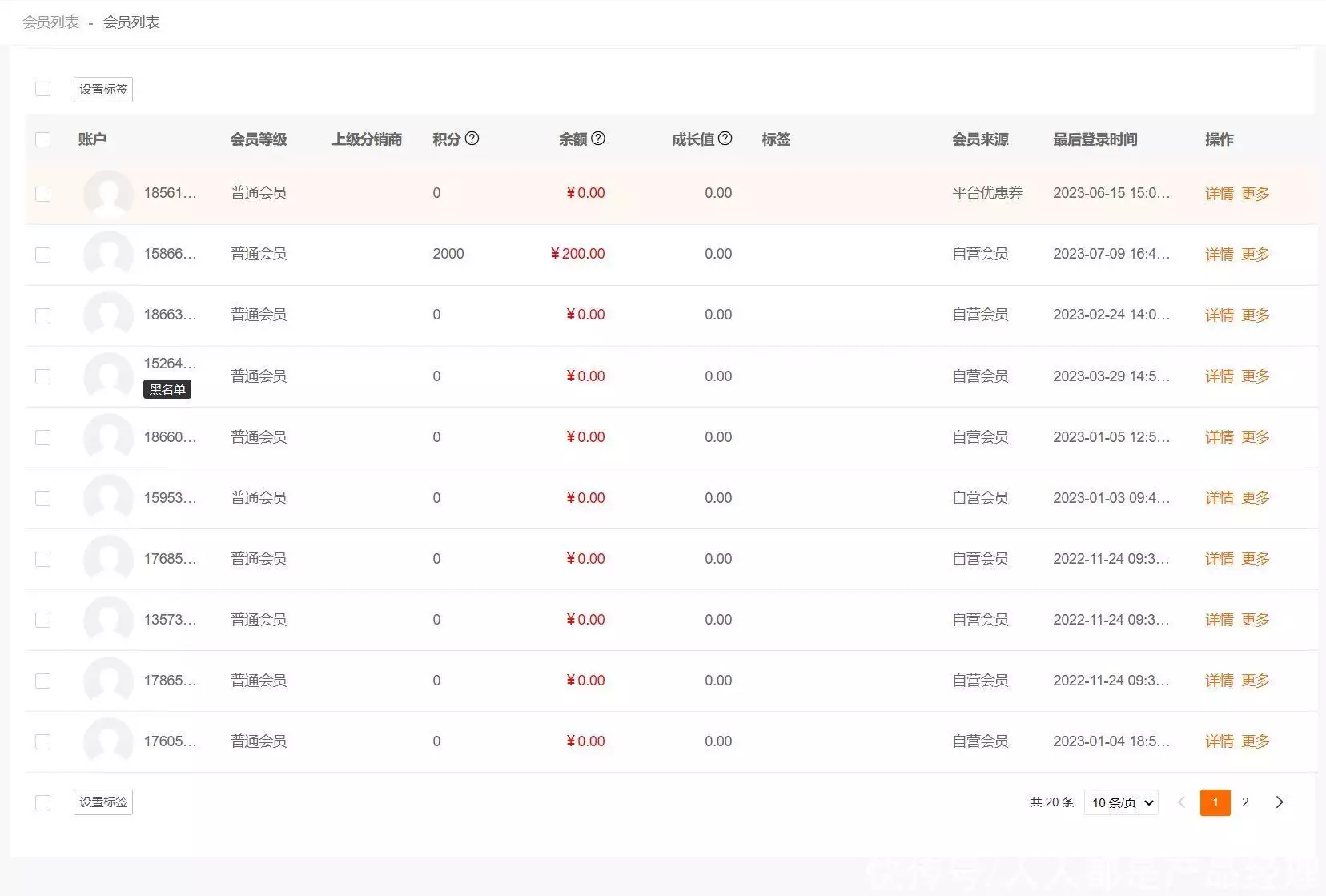Open 更多 menu for member 15866
This screenshot has height=896, width=1326.
pyautogui.click(x=1255, y=255)
